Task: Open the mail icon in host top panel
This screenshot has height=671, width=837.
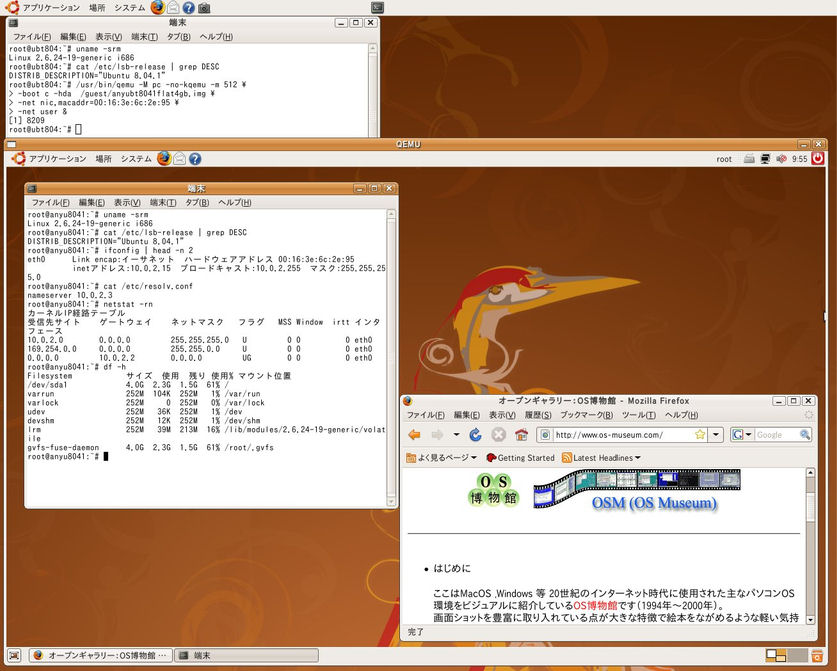Action: point(173,8)
